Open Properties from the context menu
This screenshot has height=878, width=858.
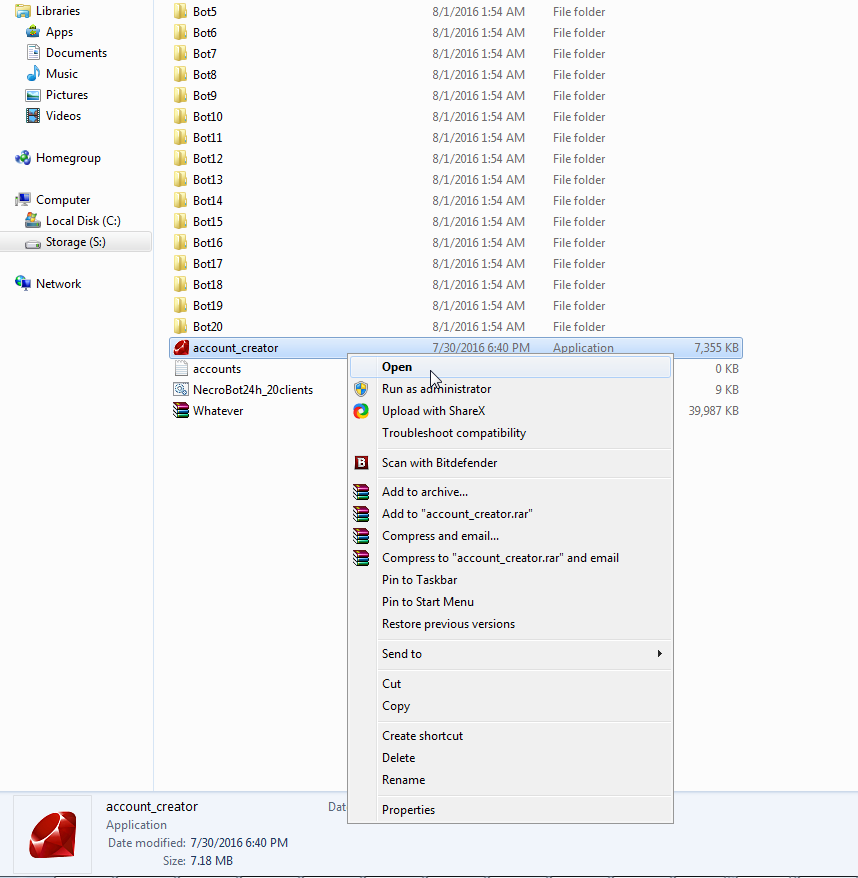tap(510, 810)
